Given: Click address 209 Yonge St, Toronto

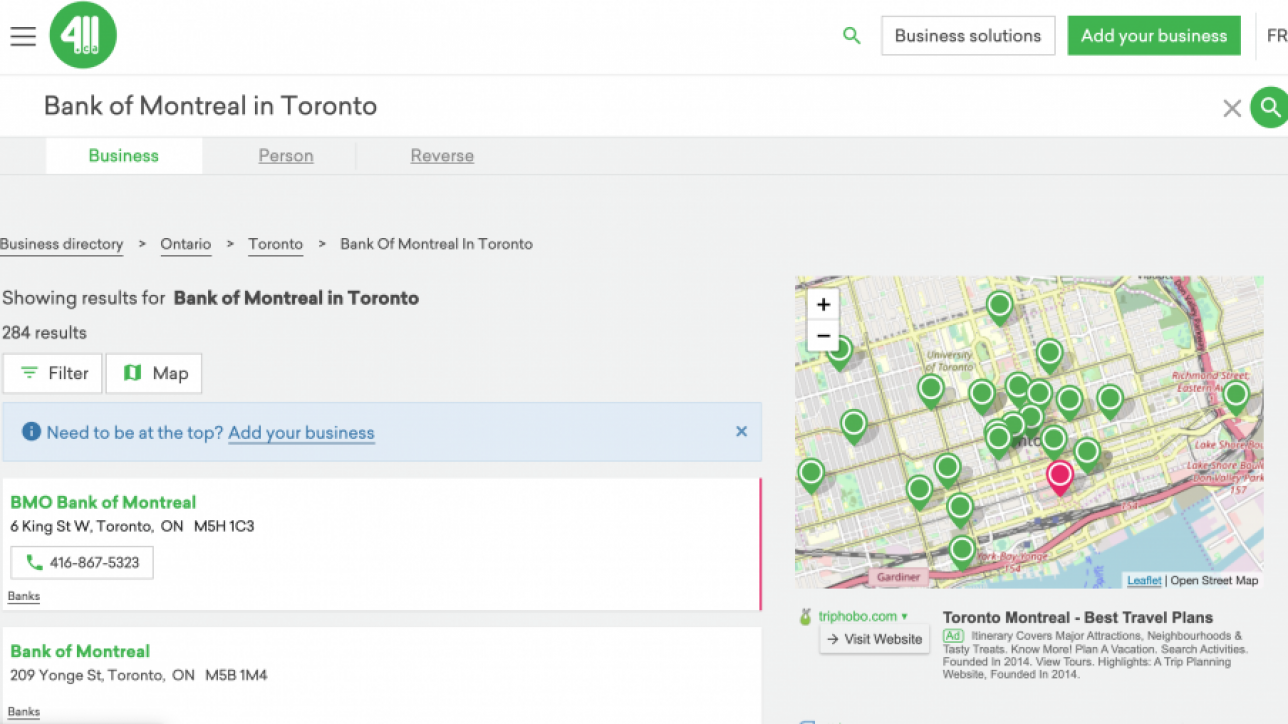Looking at the screenshot, I should point(139,675).
